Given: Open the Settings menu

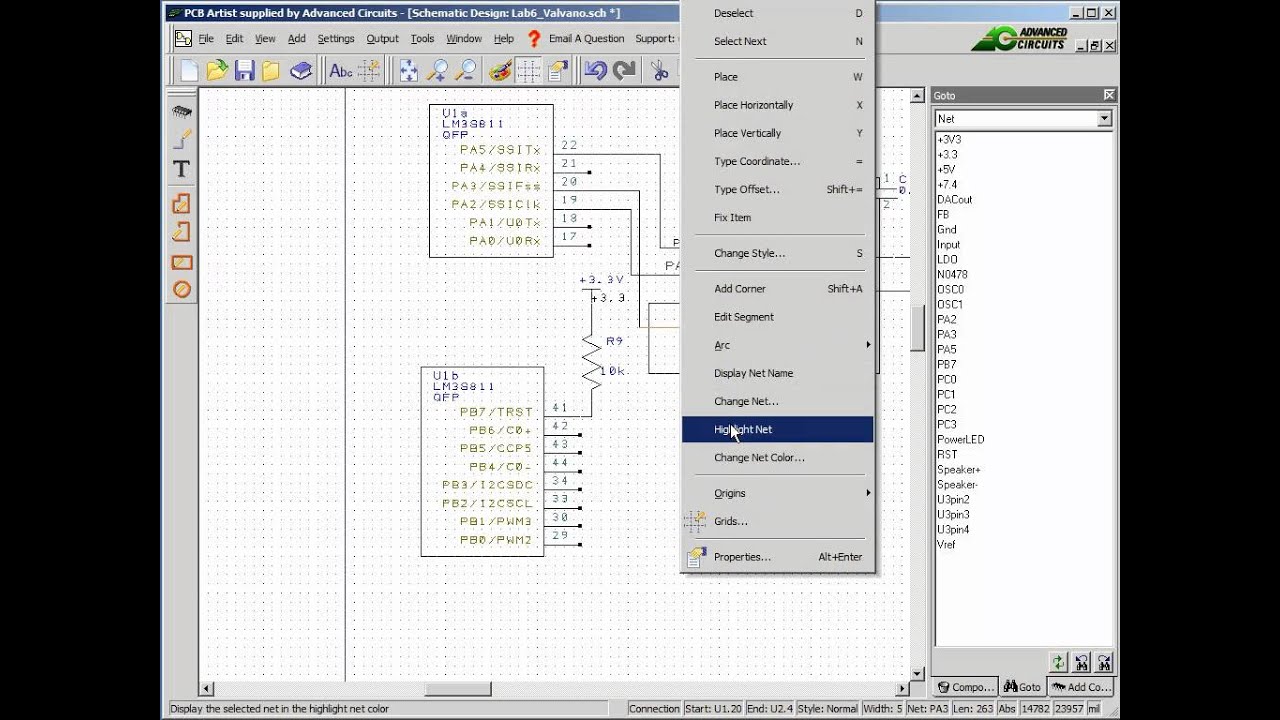Looking at the screenshot, I should coord(335,39).
